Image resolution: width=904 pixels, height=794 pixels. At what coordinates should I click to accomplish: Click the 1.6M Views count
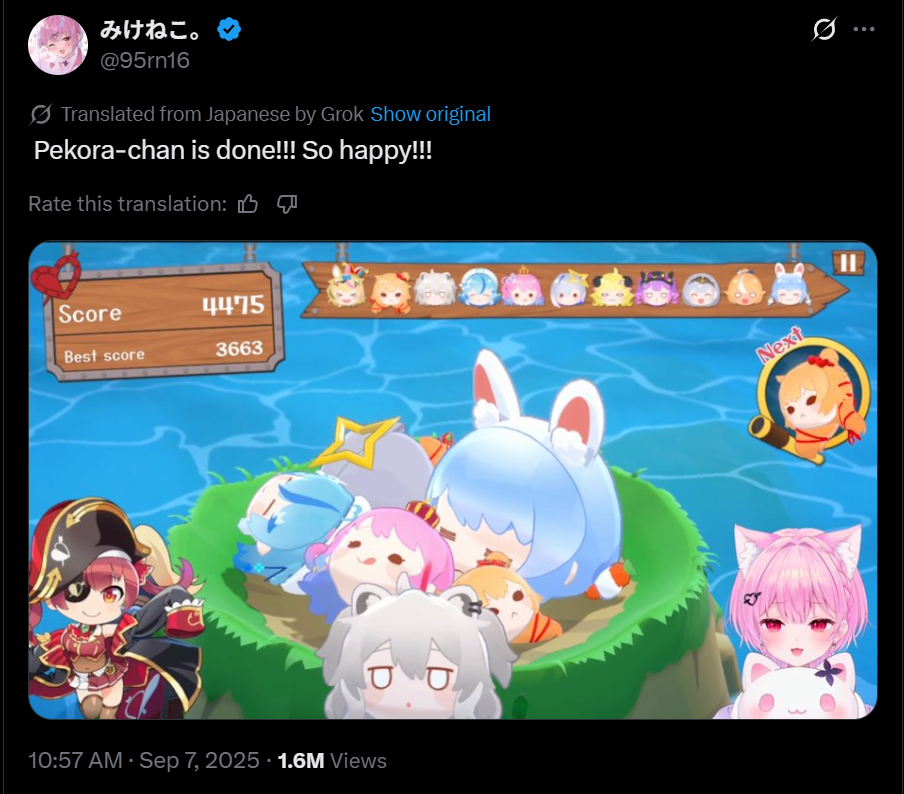(332, 761)
